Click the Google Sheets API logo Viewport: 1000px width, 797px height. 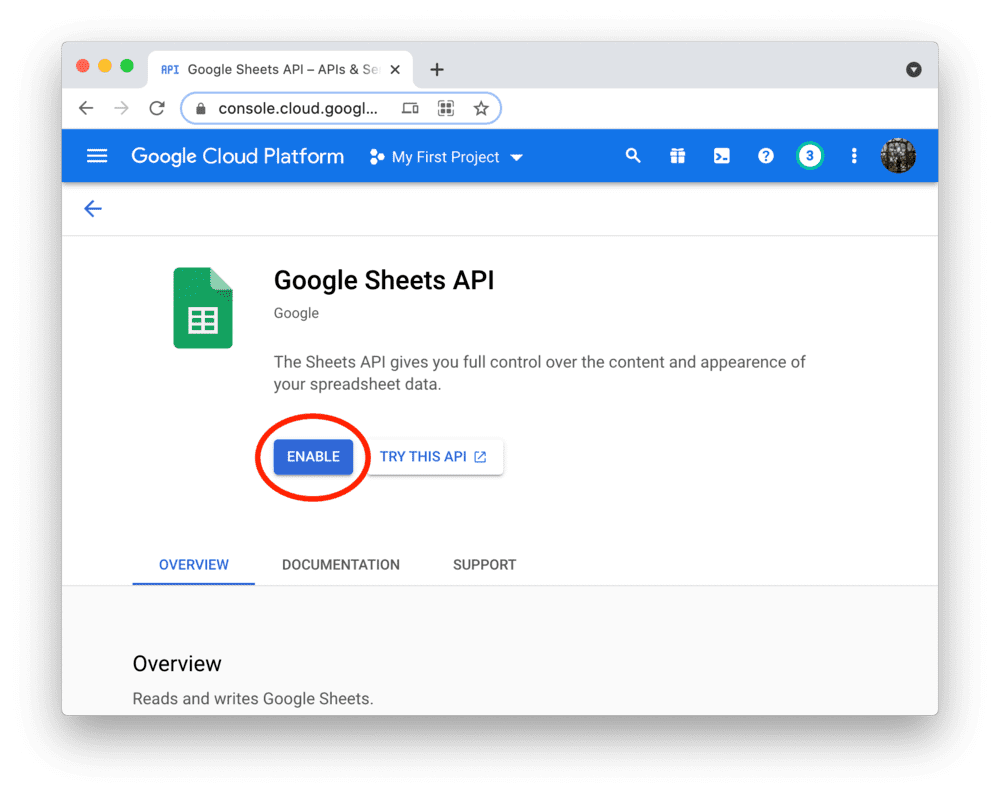coord(203,308)
